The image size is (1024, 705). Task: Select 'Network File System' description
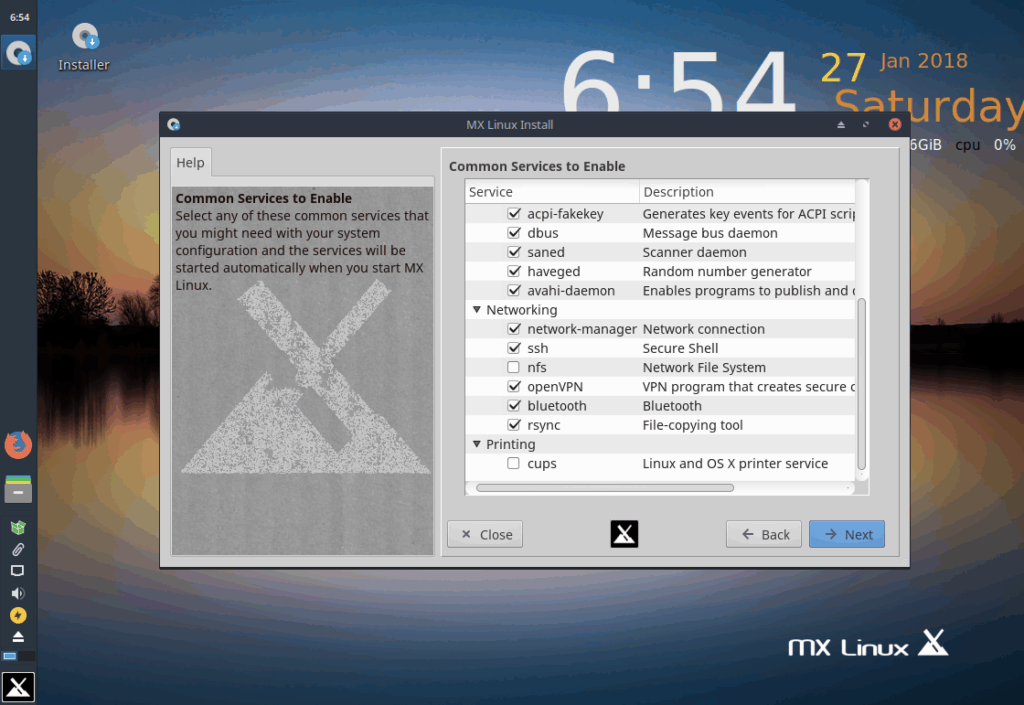coord(704,368)
